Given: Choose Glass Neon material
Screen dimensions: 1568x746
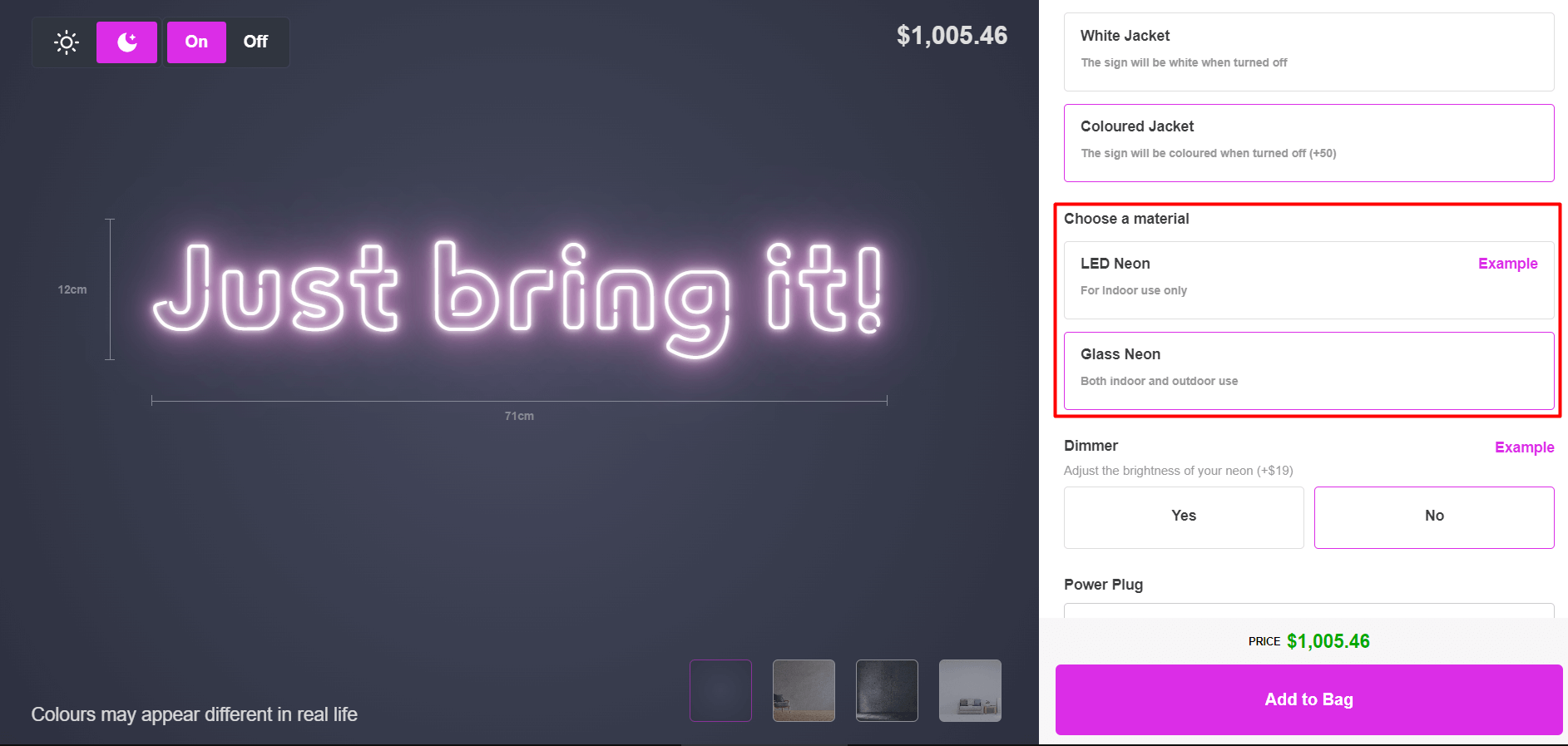Looking at the screenshot, I should click(1308, 370).
